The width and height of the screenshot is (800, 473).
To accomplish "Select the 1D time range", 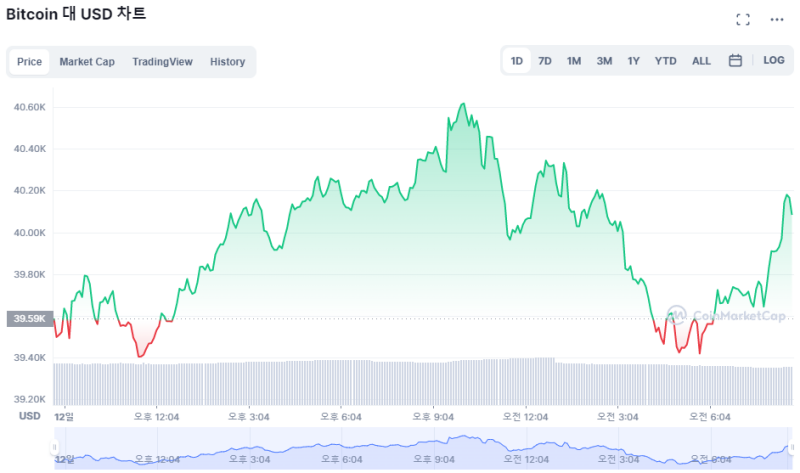I will coord(516,61).
